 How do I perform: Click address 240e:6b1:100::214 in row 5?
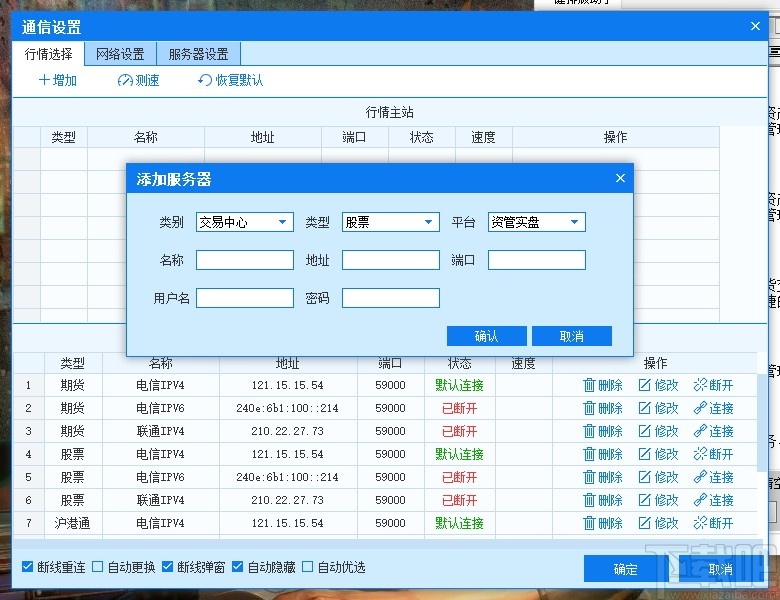point(288,477)
